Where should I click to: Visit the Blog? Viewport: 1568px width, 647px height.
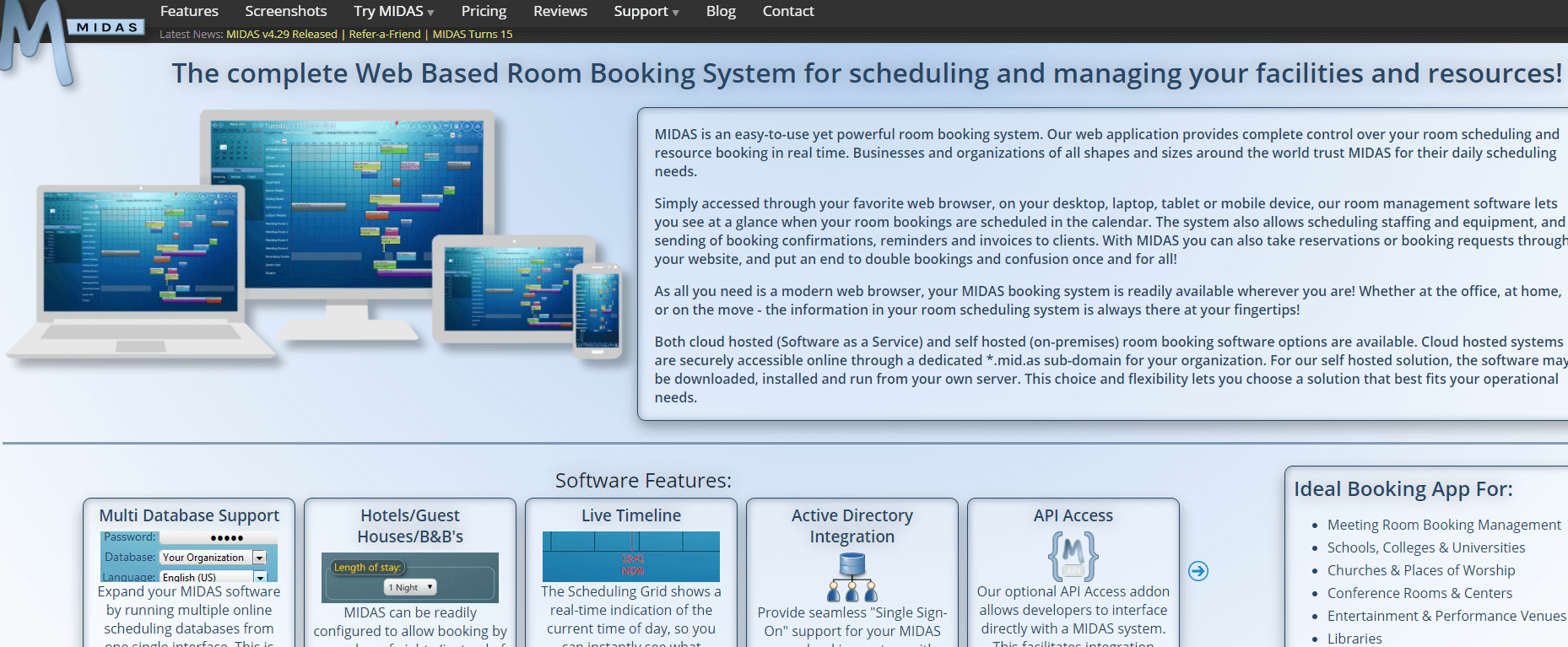point(721,11)
